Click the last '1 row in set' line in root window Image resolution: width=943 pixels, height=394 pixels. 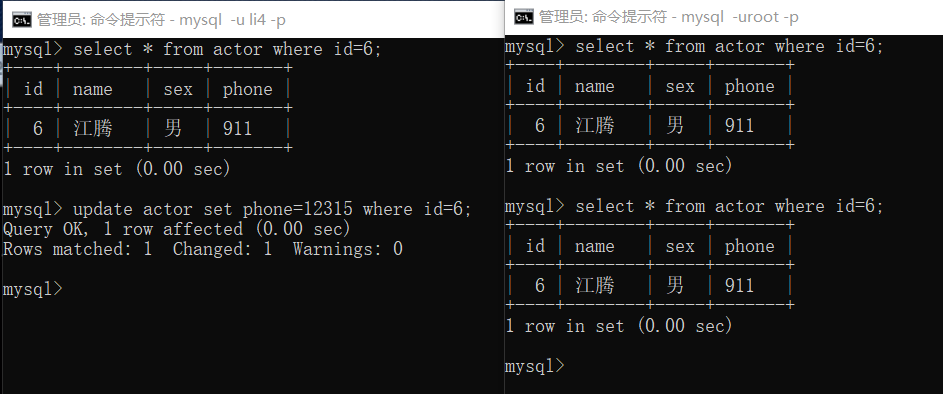pyautogui.click(x=619, y=326)
